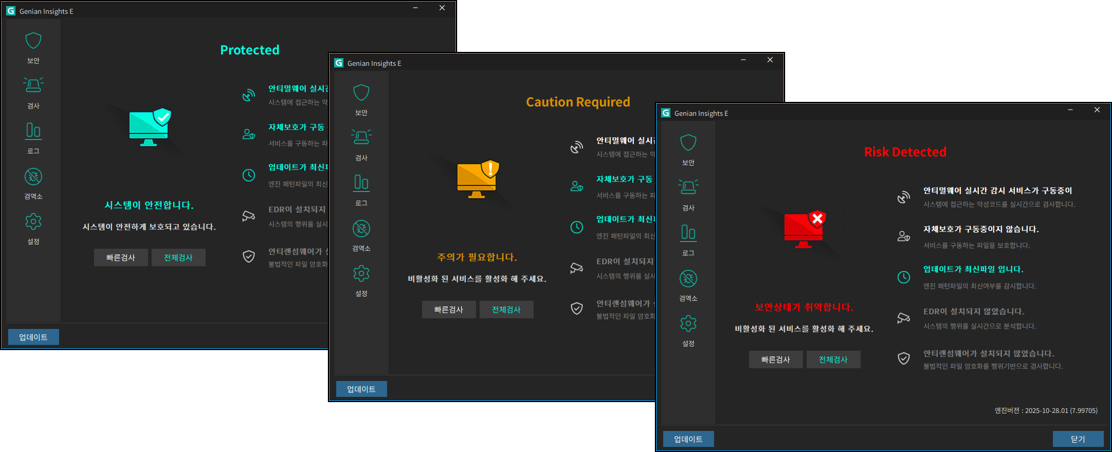Screen dimensions: 1112x452
Task: Click 업데이트 button in Risk Detected window
Action: coord(689,439)
